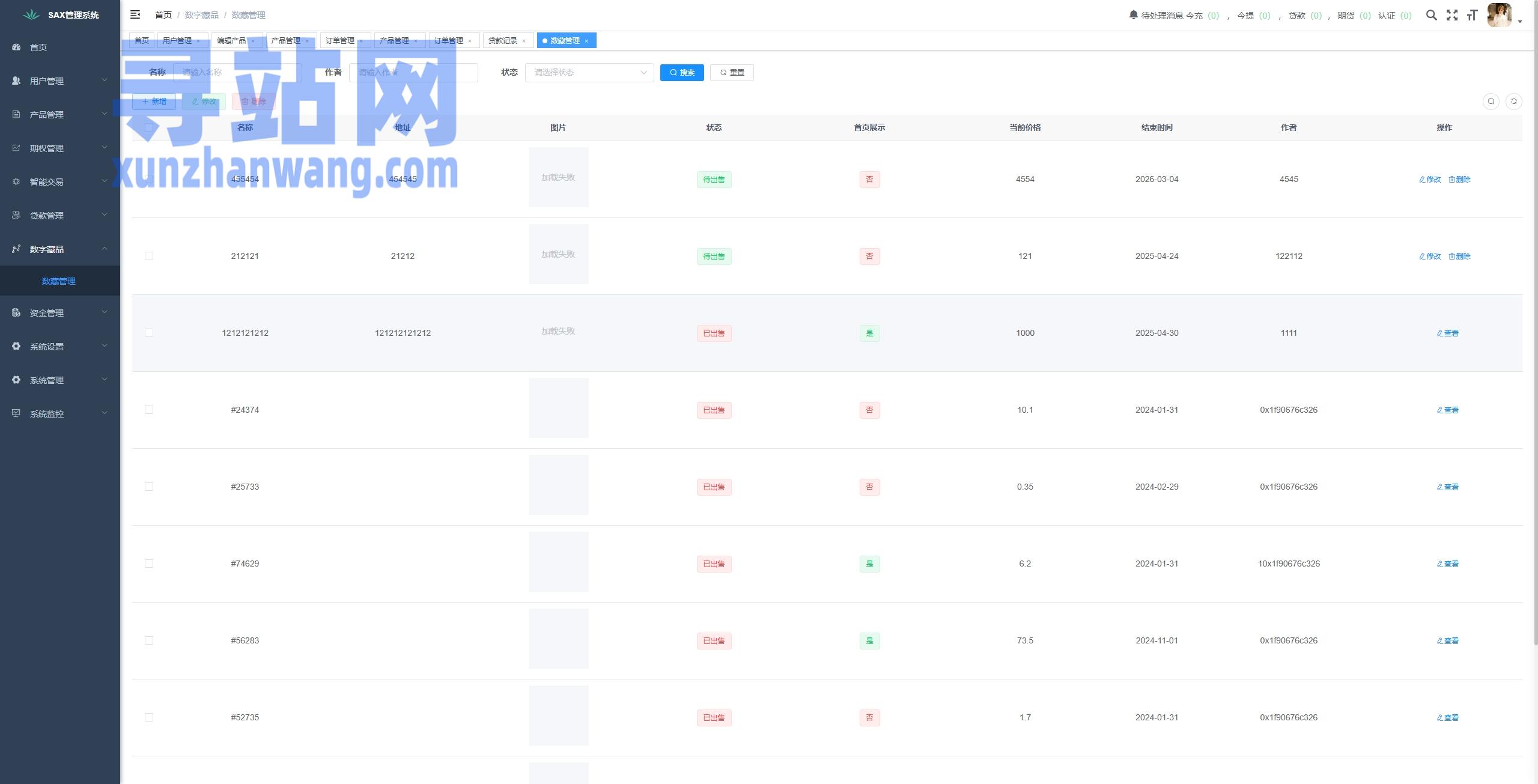This screenshot has width=1538, height=784.
Task: Close the 用户管理 tab with its x
Action: (x=198, y=41)
